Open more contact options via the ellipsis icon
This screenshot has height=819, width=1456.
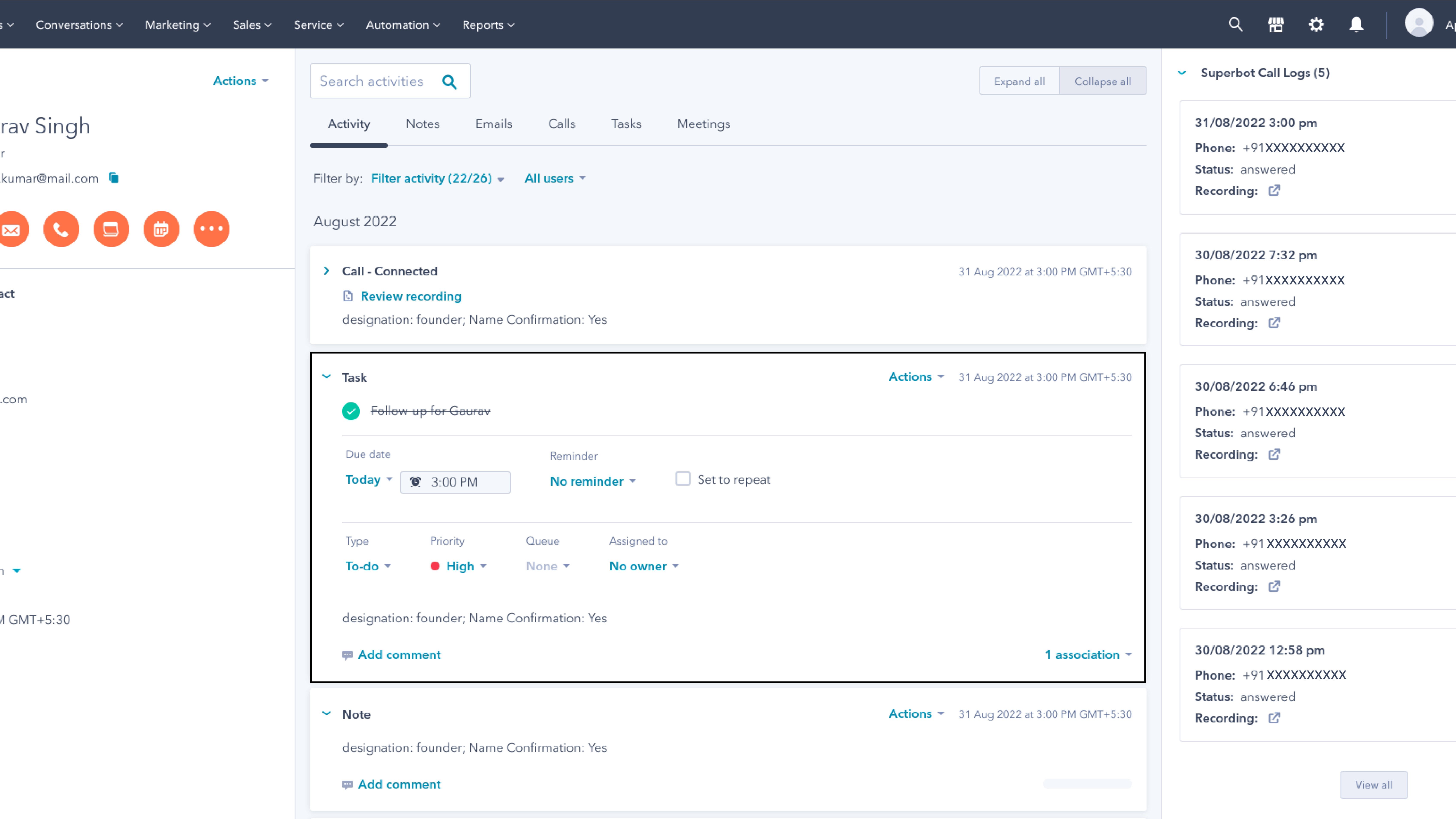pos(211,229)
